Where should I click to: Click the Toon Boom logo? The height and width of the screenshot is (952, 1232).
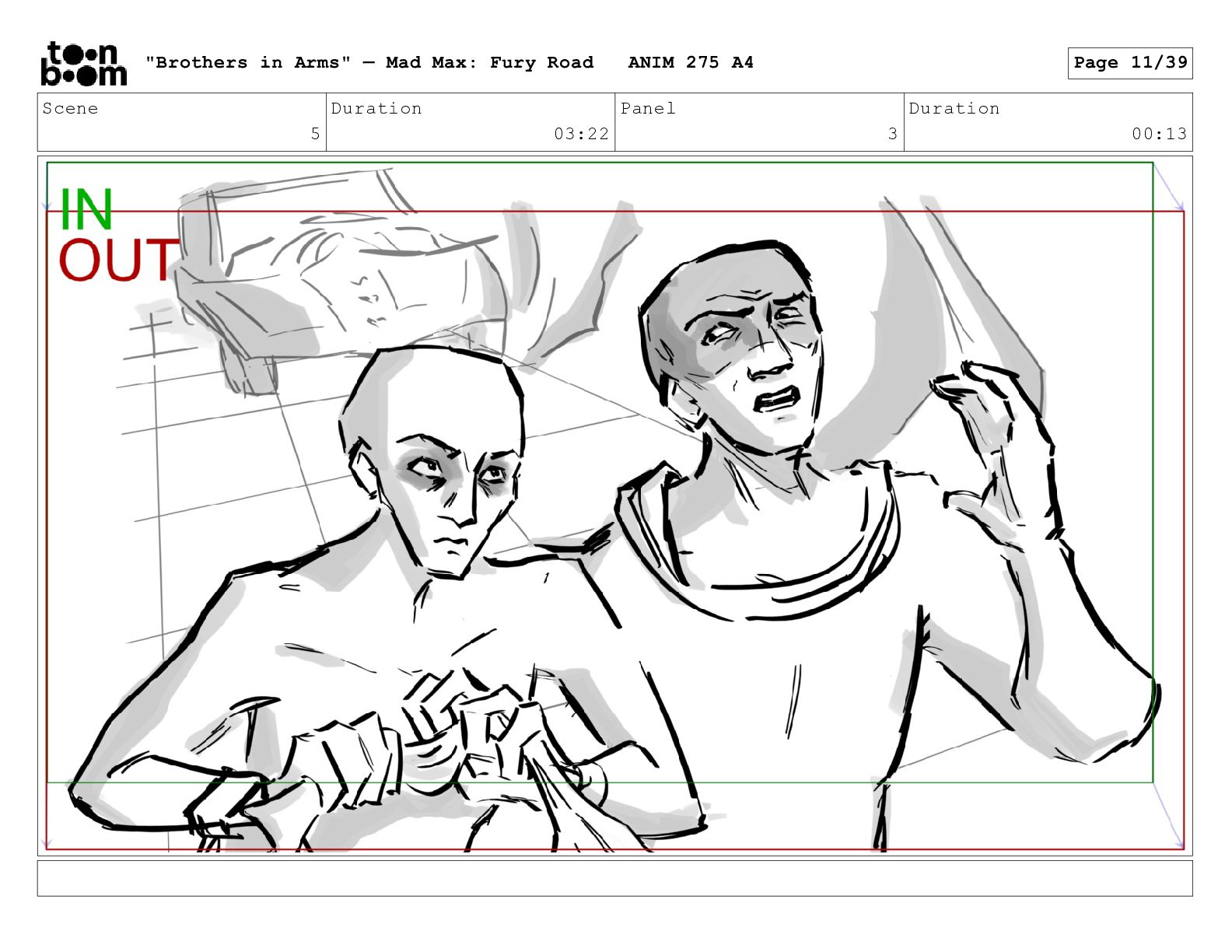[x=83, y=63]
